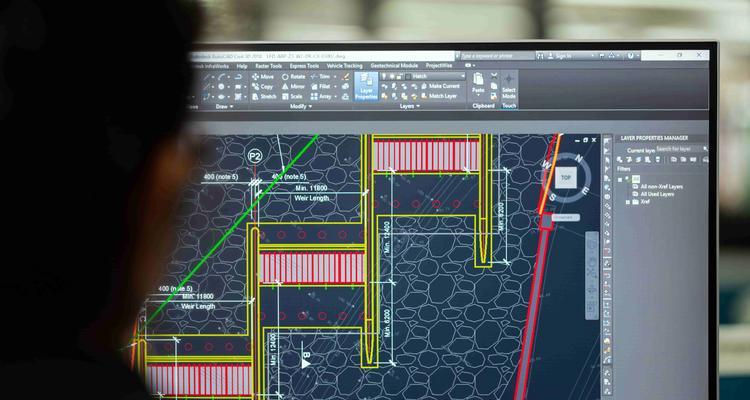
Task: Click the Make Current layer button
Action: tap(440, 87)
